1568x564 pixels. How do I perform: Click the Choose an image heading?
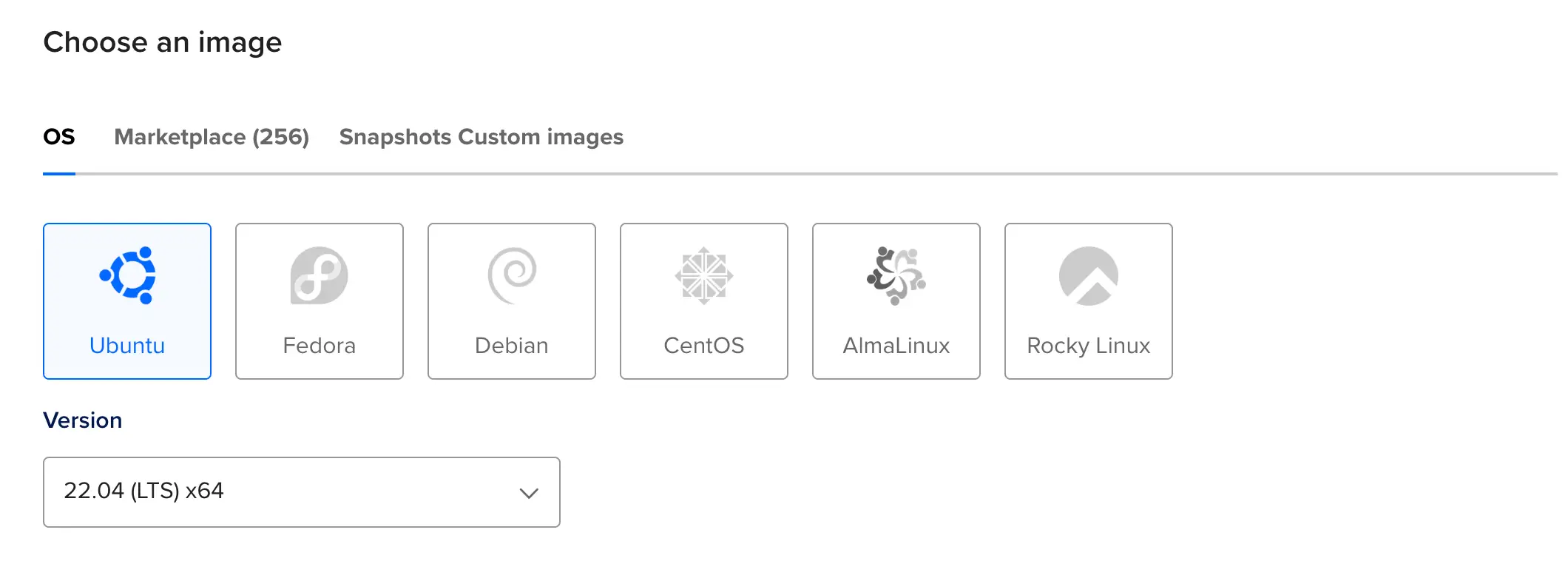point(163,42)
